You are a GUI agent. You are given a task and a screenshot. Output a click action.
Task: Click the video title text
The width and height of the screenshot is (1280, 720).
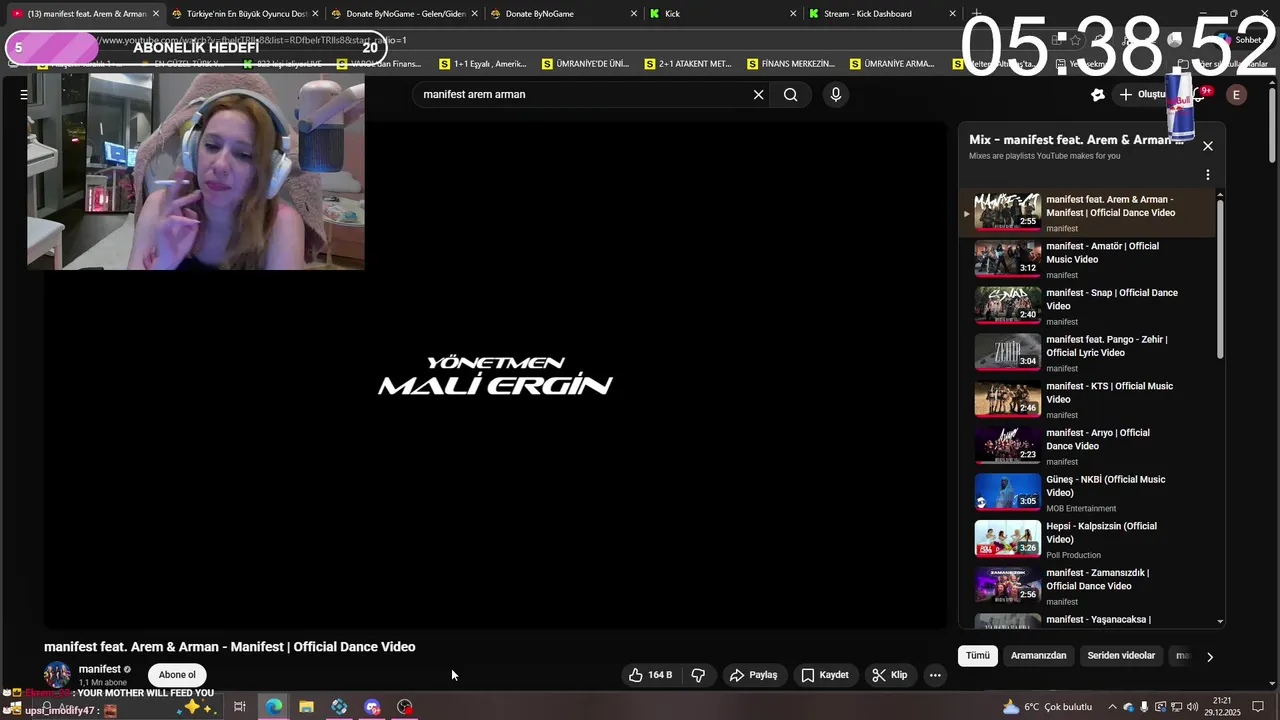coord(230,647)
